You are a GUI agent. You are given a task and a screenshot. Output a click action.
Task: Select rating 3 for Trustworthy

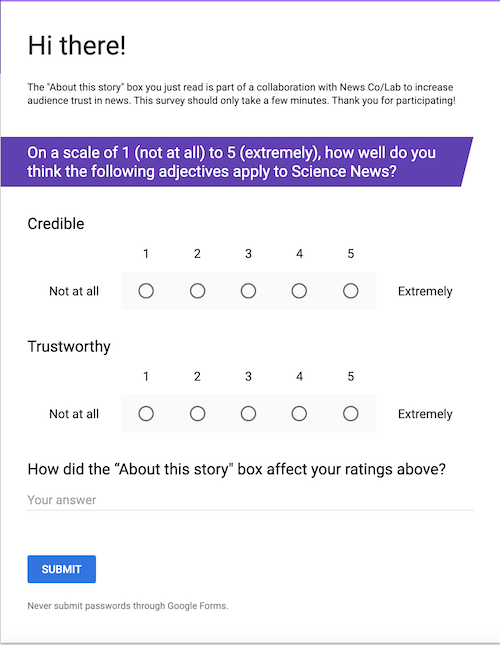[248, 413]
